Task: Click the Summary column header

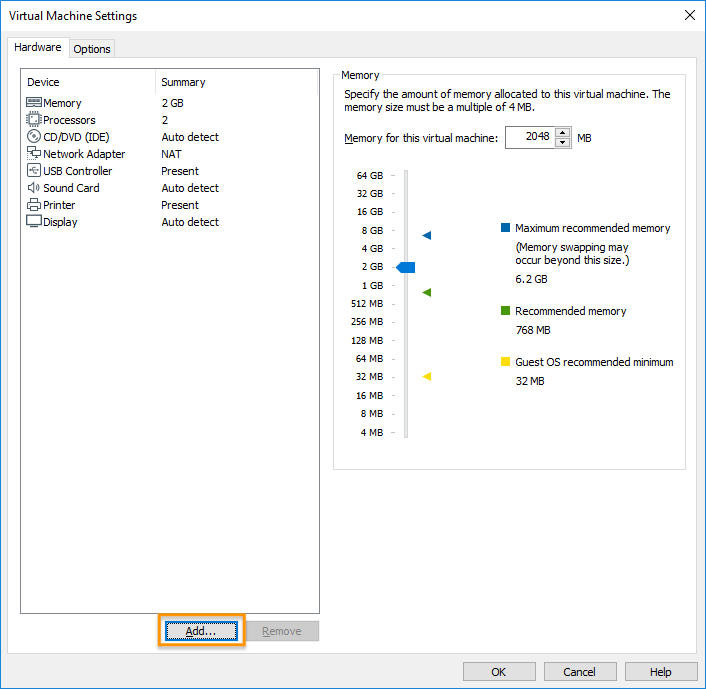Action: pos(183,82)
